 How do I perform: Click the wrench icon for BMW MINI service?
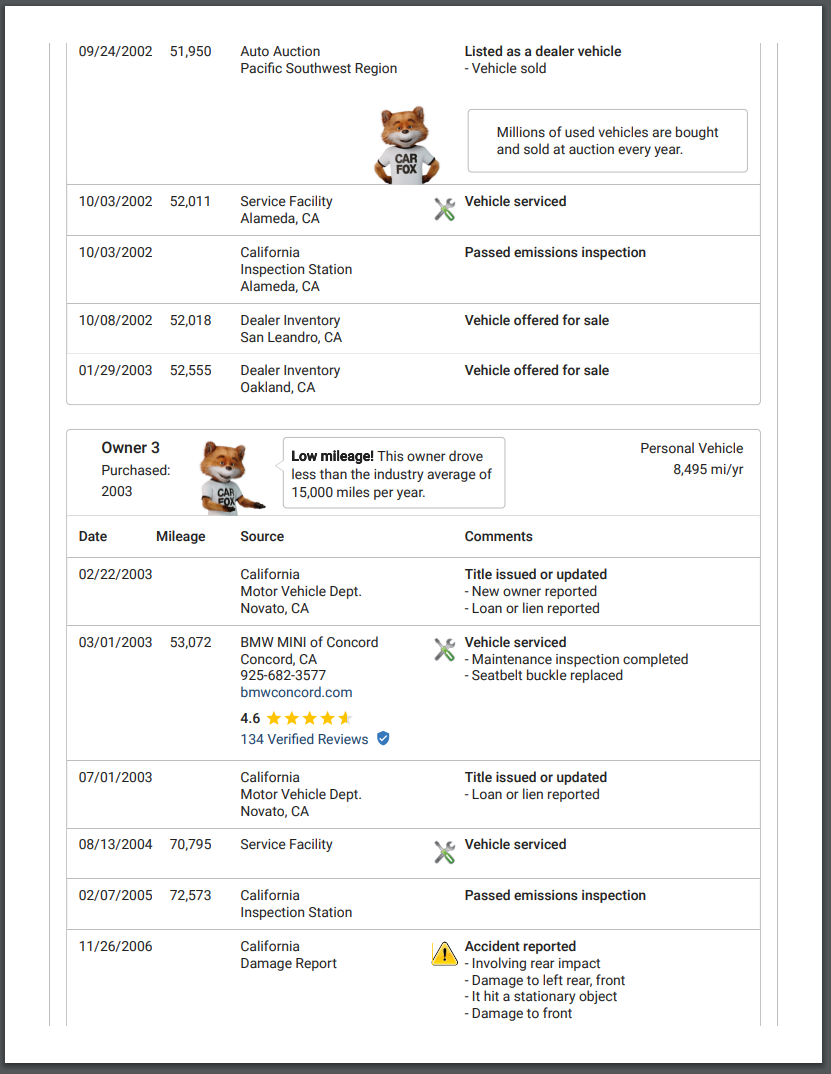coord(445,650)
